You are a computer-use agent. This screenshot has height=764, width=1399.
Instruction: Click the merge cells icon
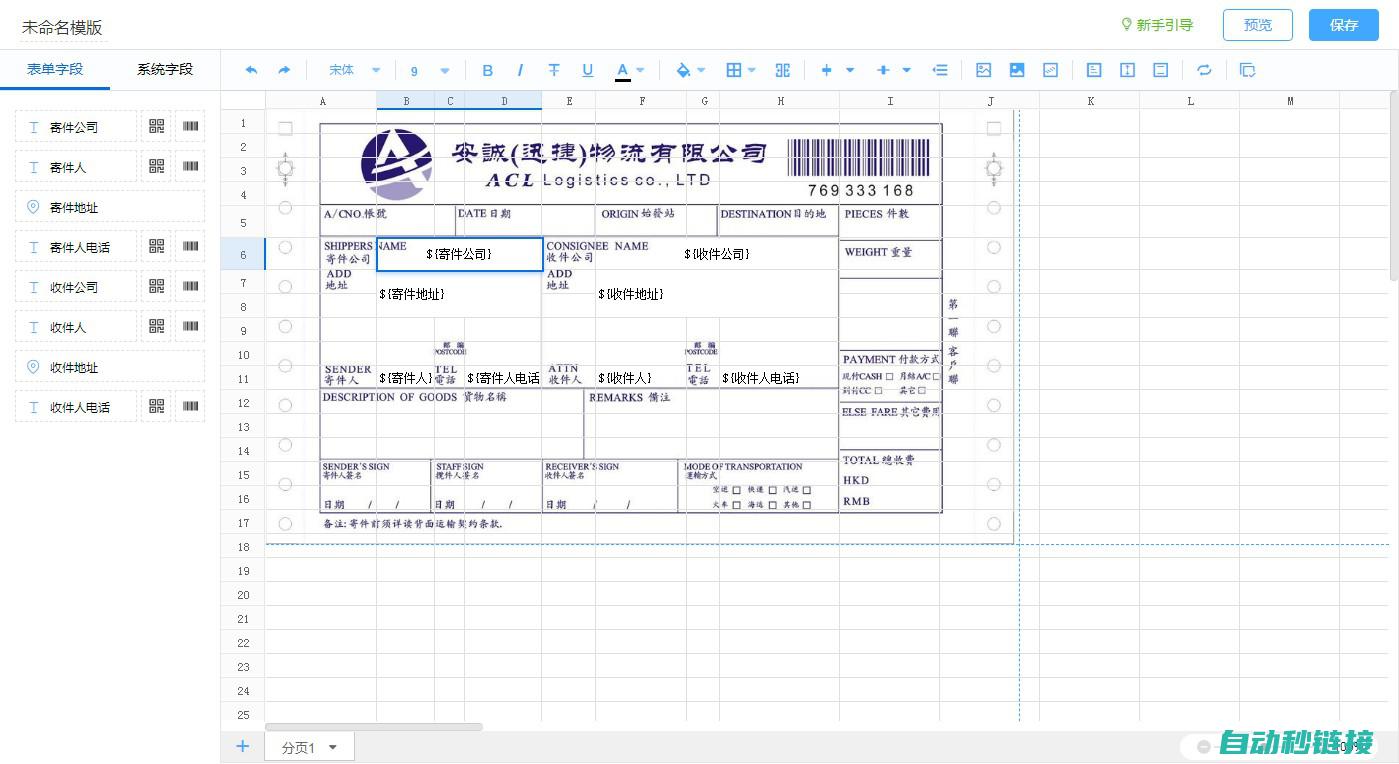pyautogui.click(x=783, y=70)
